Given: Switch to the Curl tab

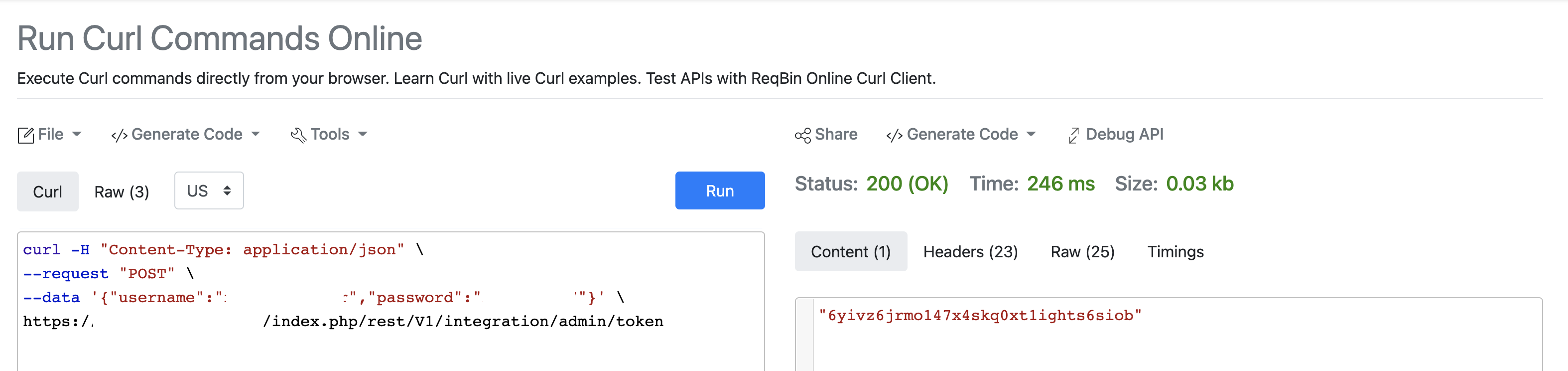Looking at the screenshot, I should tap(47, 192).
